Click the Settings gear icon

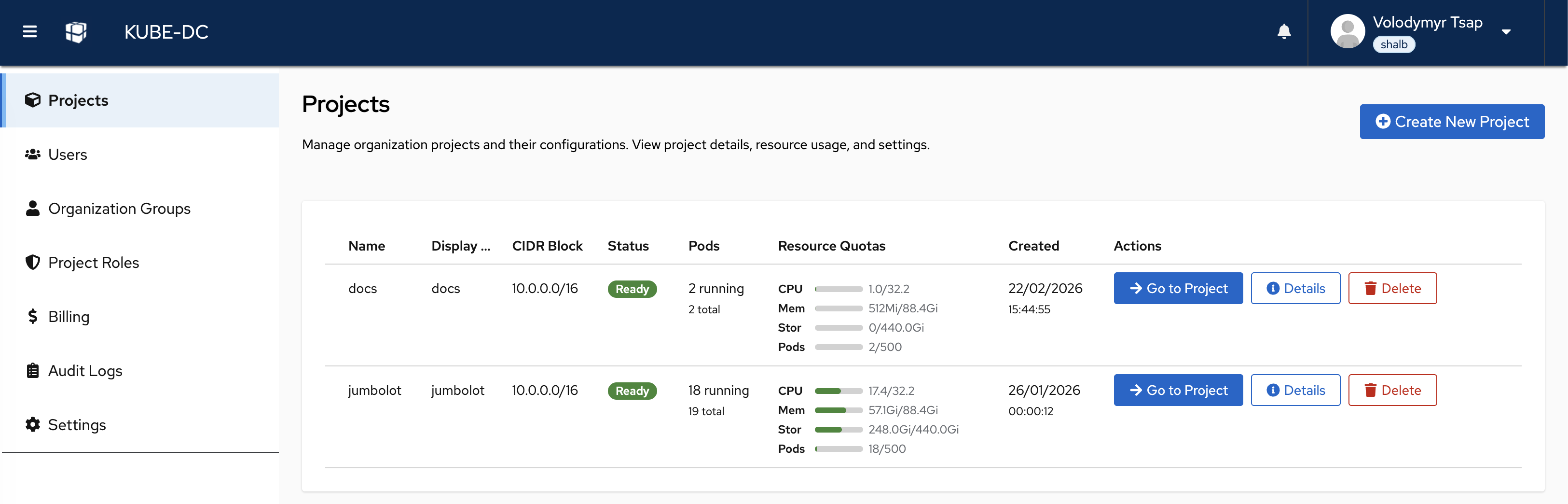33,425
